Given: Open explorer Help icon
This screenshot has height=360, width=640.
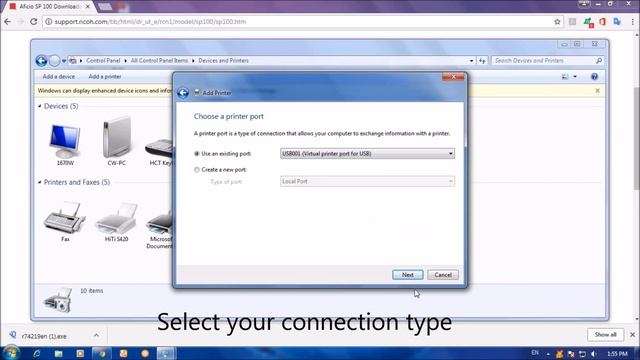Looking at the screenshot, I should [x=594, y=77].
